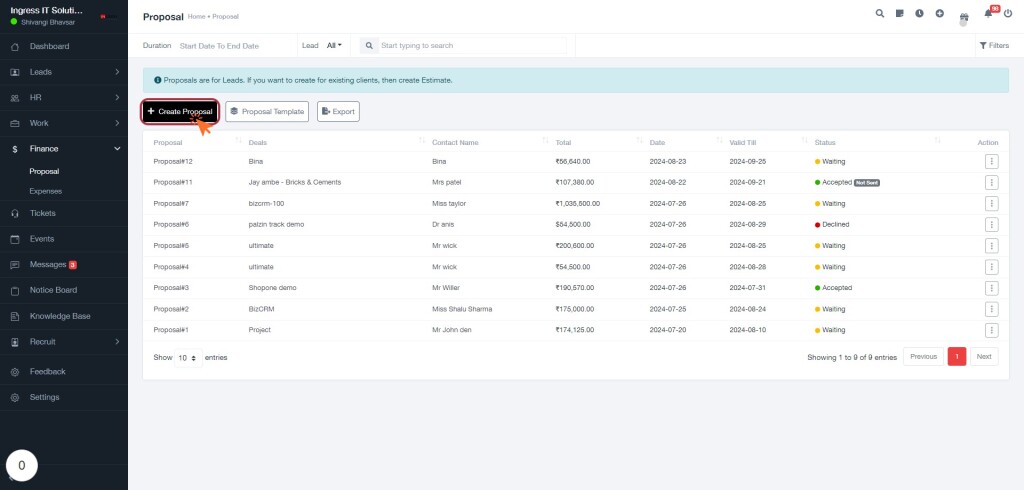This screenshot has width=1024, height=490.
Task: Expand the HR sidebar menu
Action: (x=64, y=97)
